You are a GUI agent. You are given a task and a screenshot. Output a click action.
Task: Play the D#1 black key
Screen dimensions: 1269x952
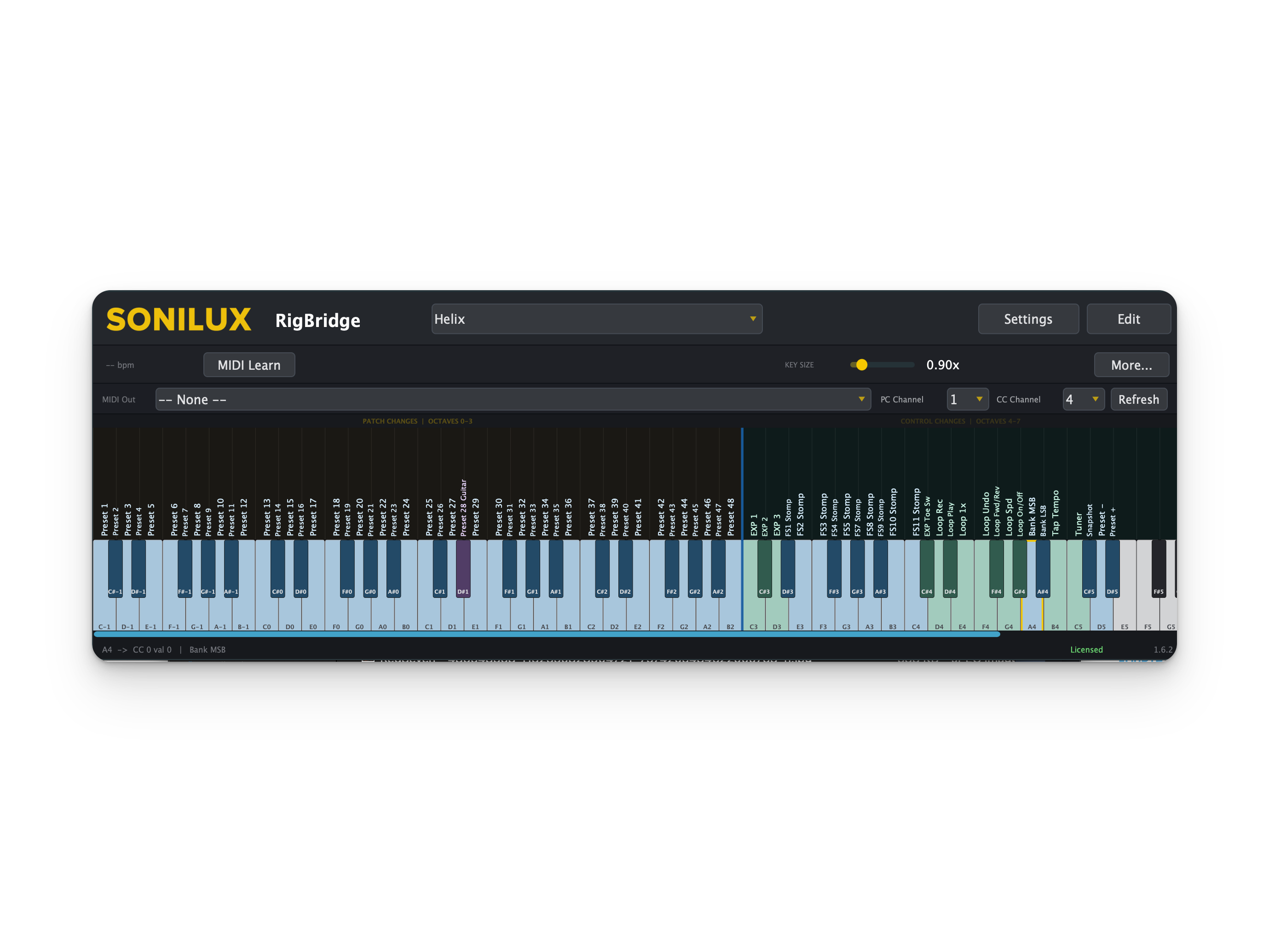click(x=463, y=568)
